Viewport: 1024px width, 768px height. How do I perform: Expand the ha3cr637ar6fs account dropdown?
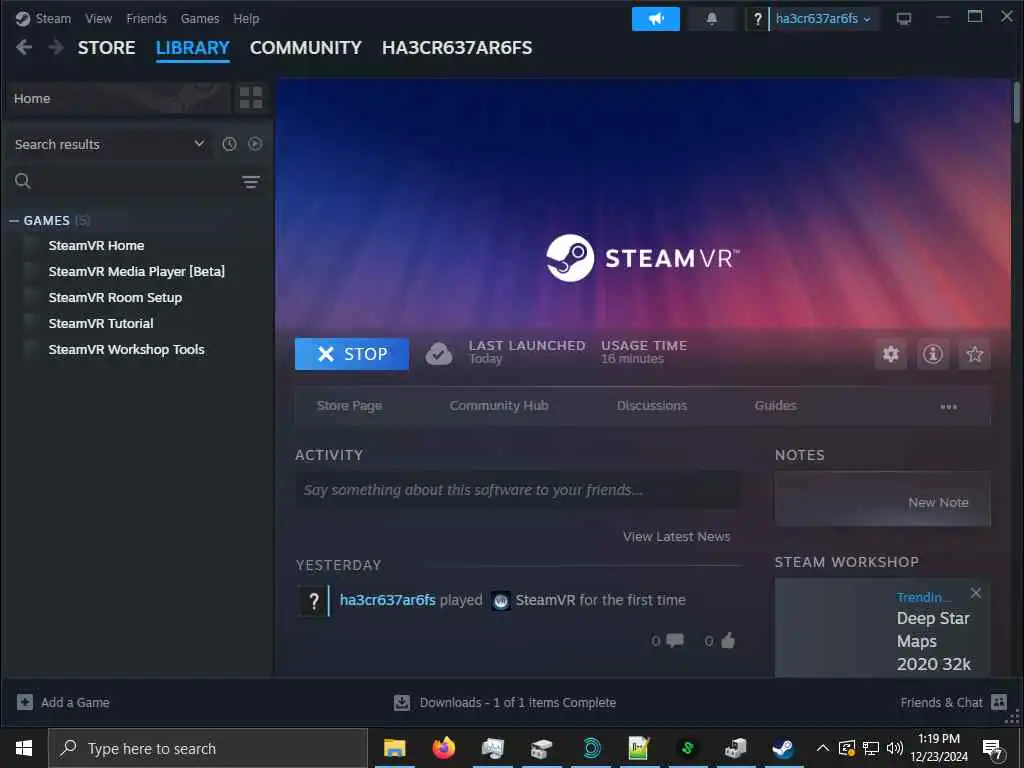[x=824, y=19]
